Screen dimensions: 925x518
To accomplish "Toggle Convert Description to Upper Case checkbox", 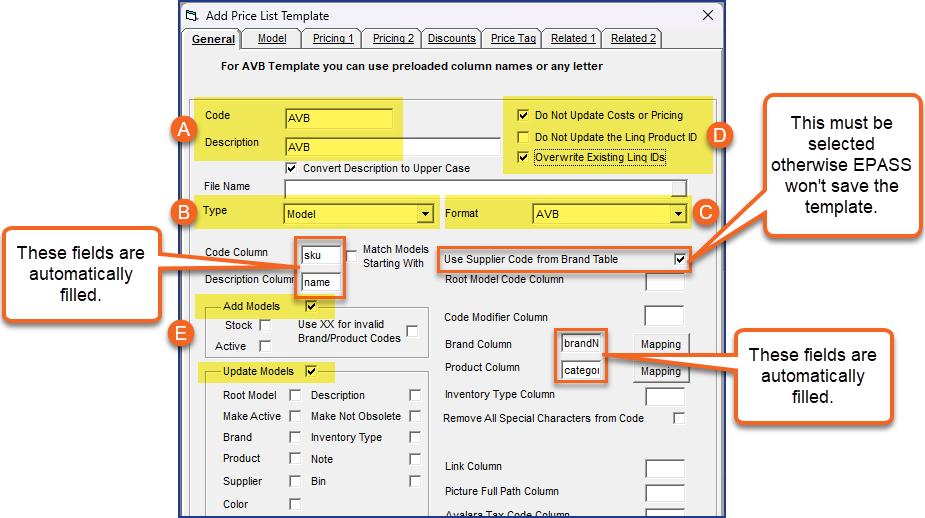I will 291,168.
